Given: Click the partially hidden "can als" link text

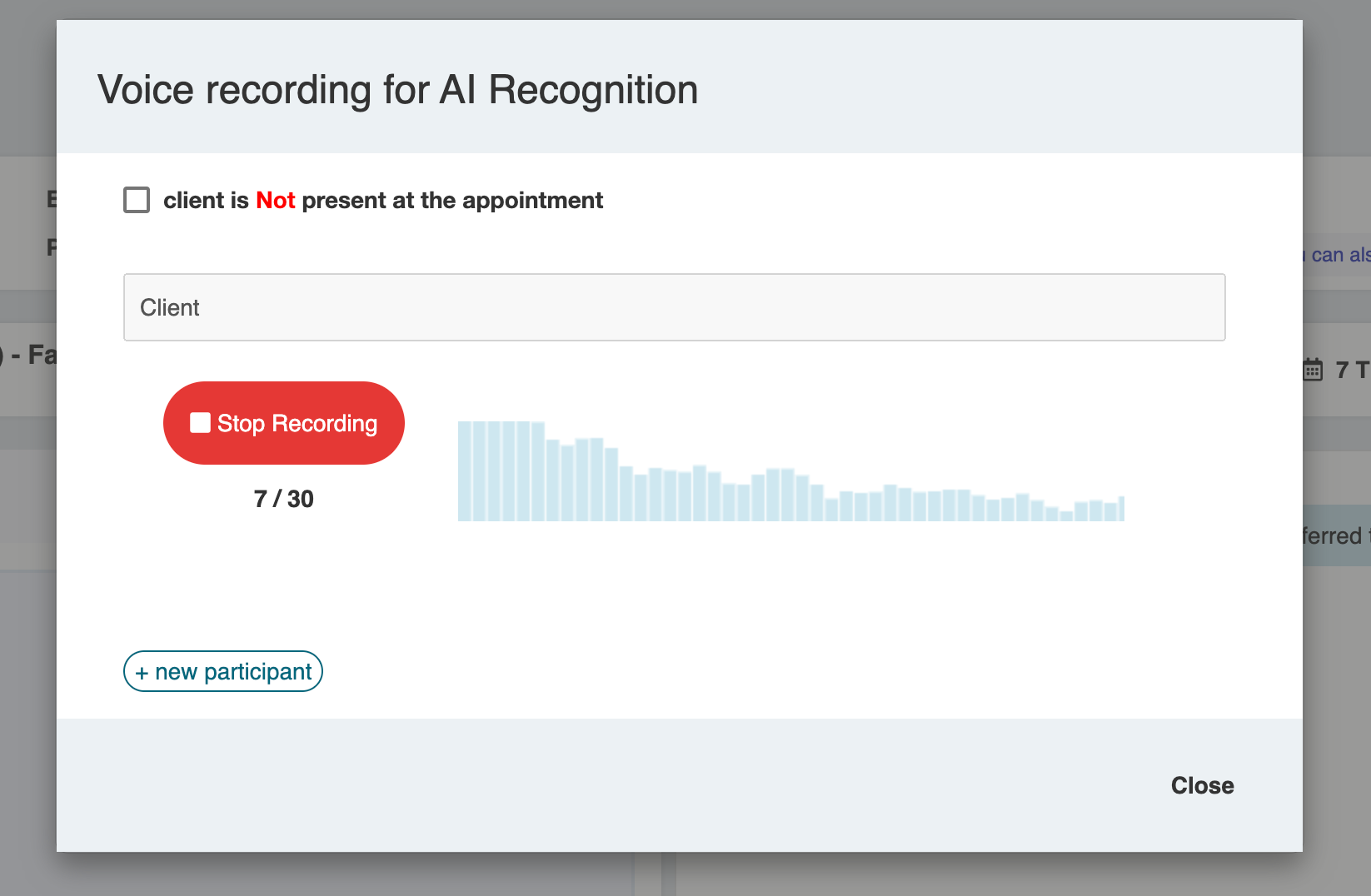Looking at the screenshot, I should point(1339,255).
